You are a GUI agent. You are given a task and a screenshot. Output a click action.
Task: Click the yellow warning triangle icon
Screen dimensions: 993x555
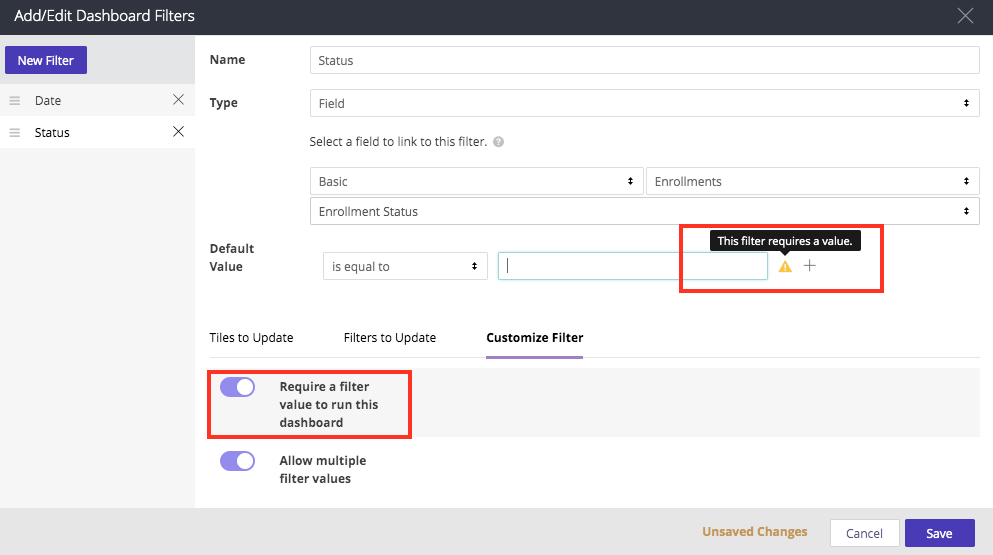(785, 267)
